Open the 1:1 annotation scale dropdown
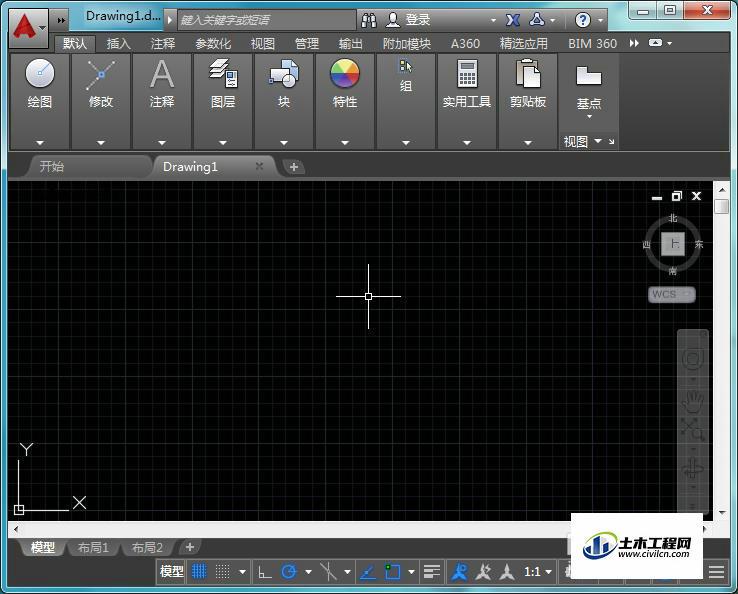 tap(537, 572)
